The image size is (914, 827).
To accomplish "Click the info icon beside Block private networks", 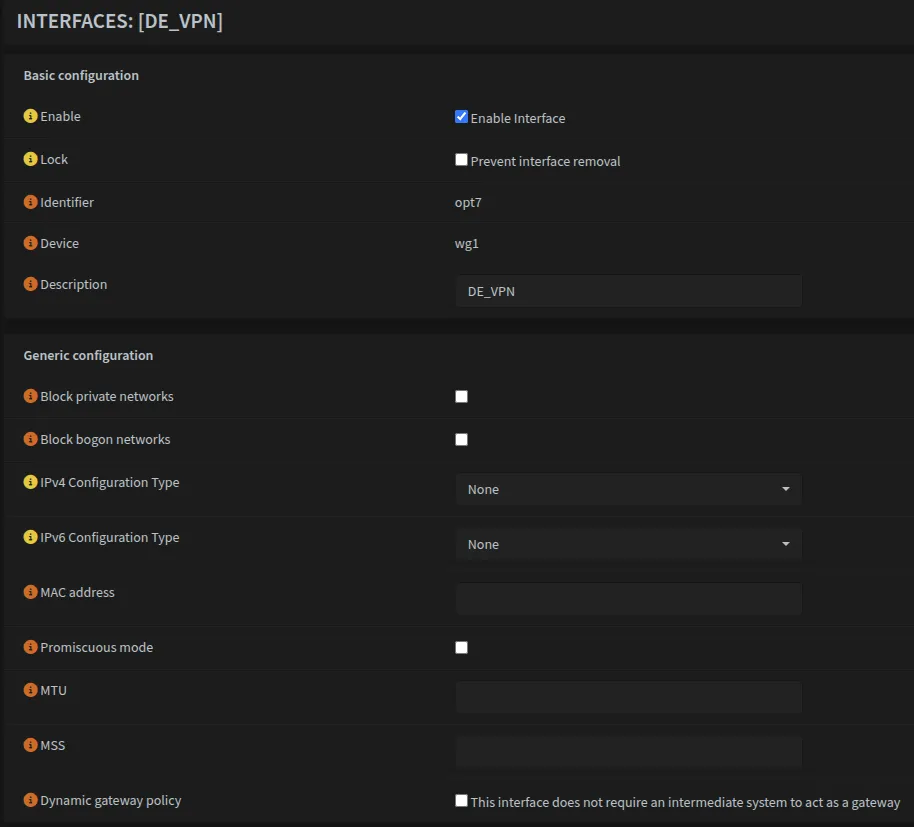I will click(29, 396).
